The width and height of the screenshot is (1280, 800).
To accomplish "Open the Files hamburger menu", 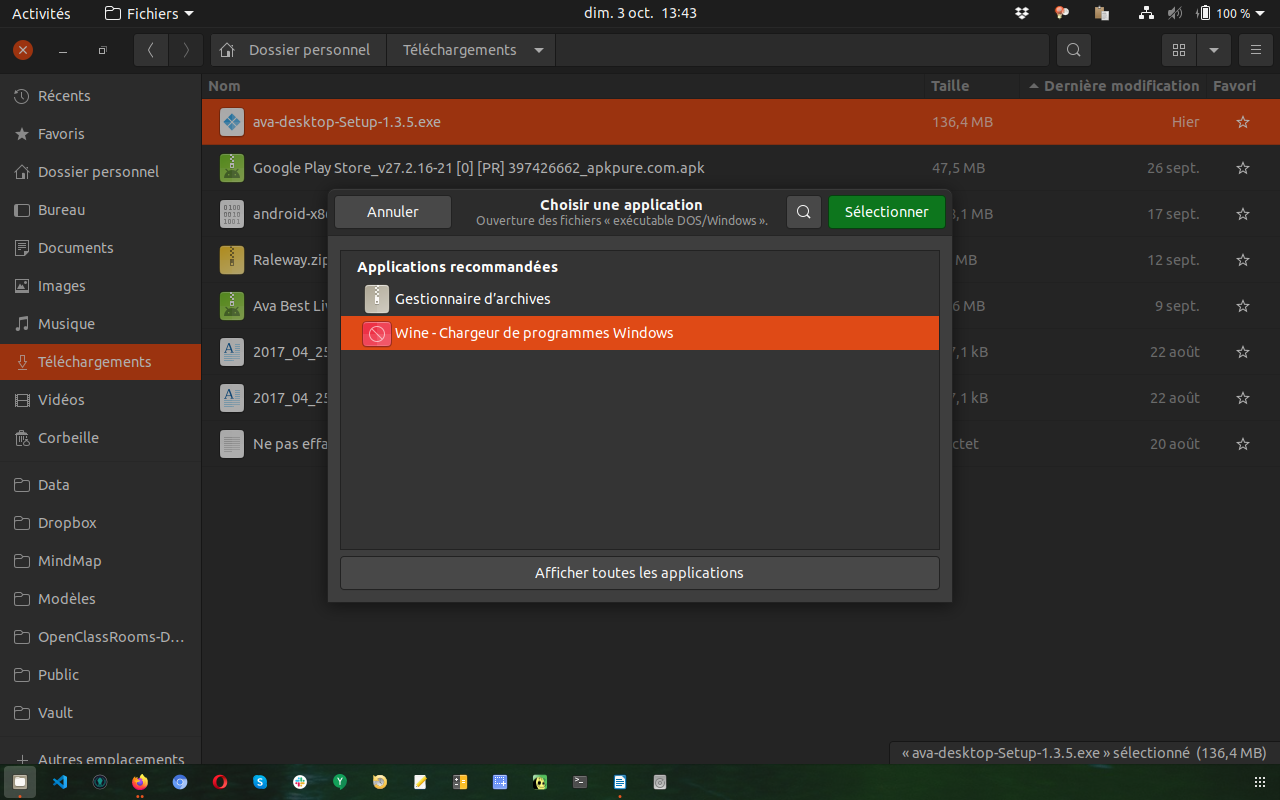I will 1256,50.
